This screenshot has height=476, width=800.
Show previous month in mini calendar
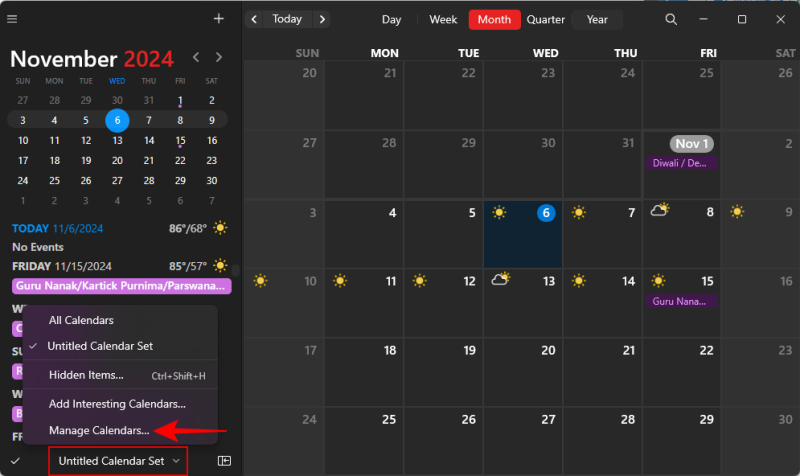tap(197, 58)
